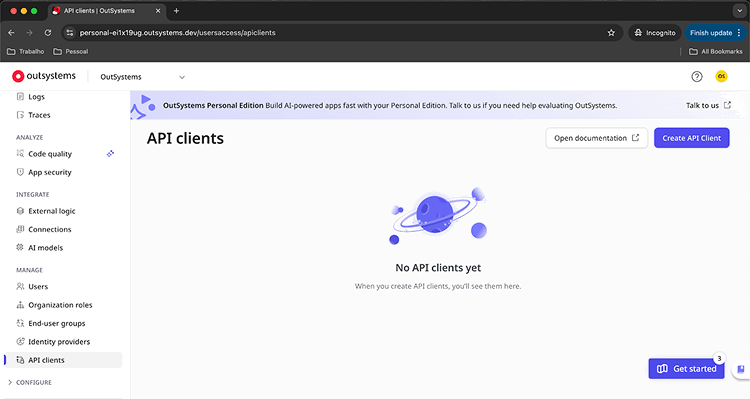
Task: Expand the CONFIGURE section
Action: pyautogui.click(x=30, y=382)
